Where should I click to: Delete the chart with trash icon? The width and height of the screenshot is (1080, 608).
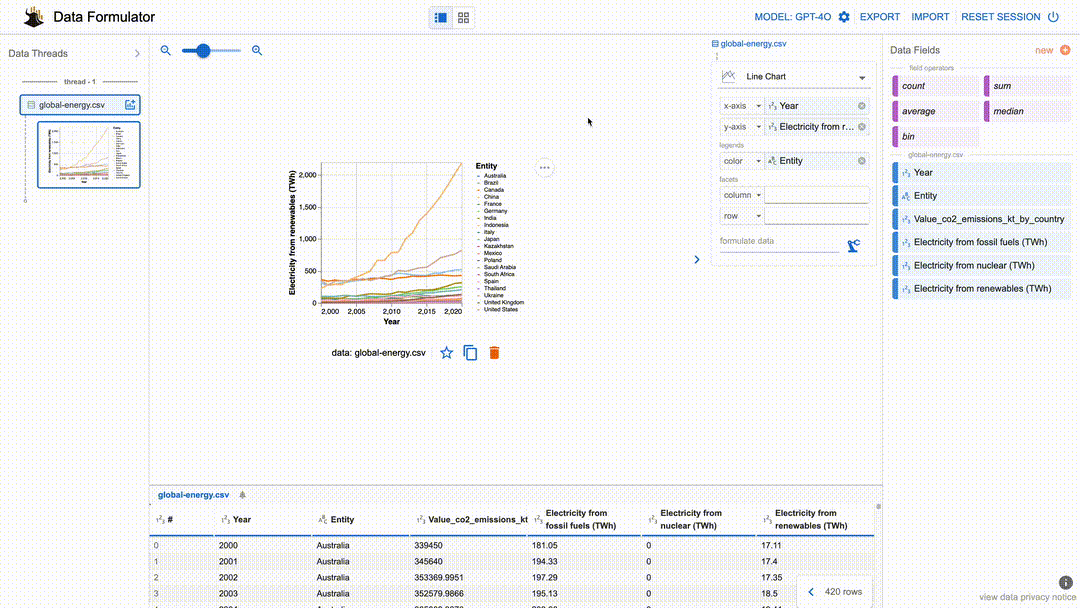click(494, 353)
